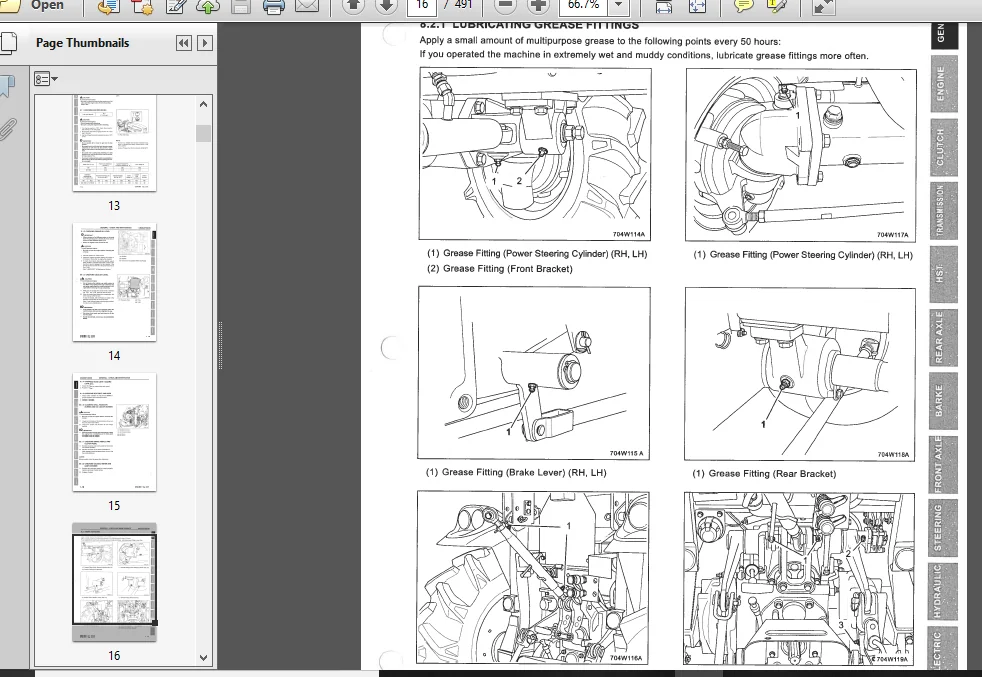
Task: Click the HYDRAULIC section tab on page
Action: (x=941, y=591)
